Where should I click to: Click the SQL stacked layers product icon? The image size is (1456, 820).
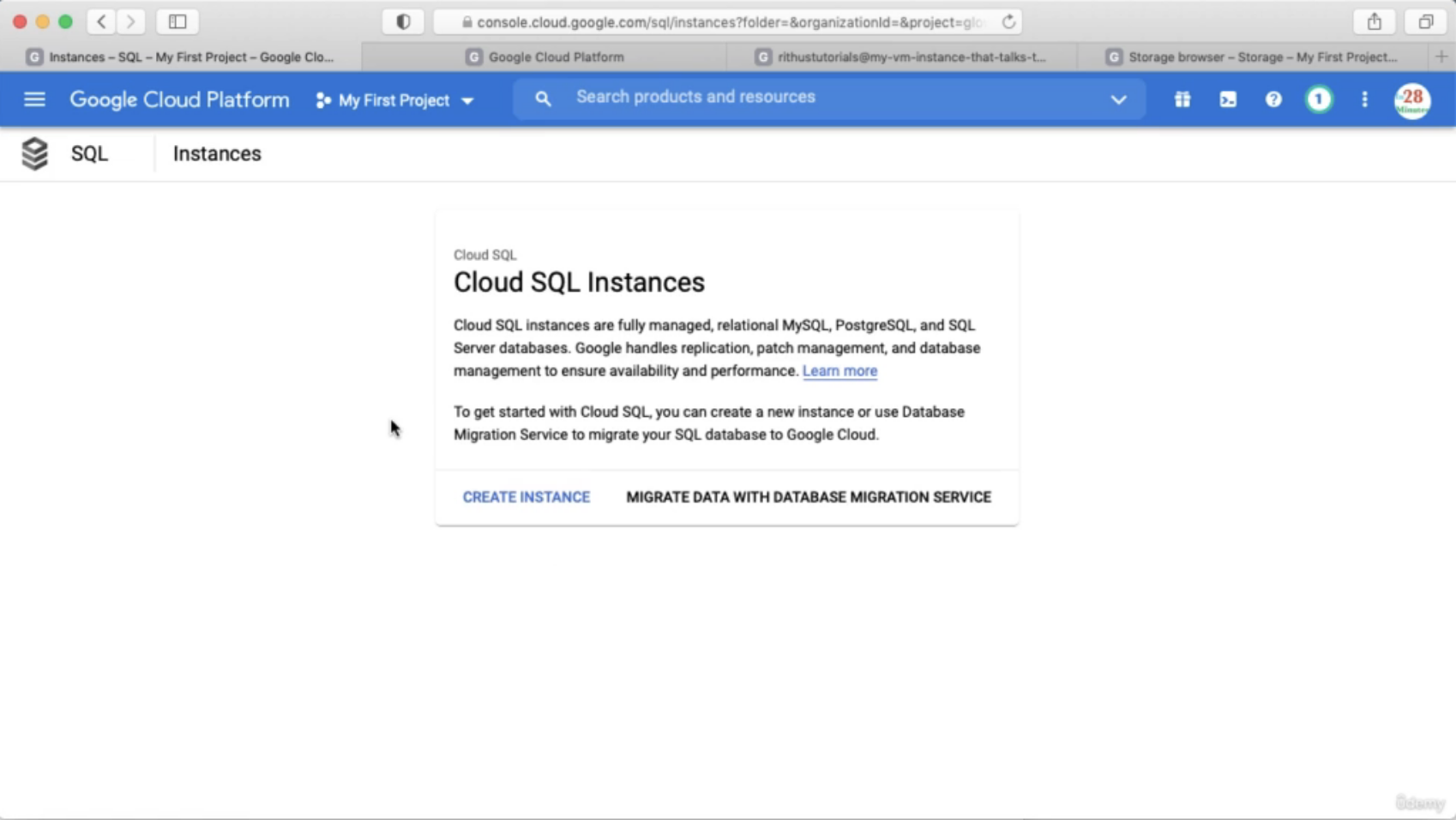(34, 154)
